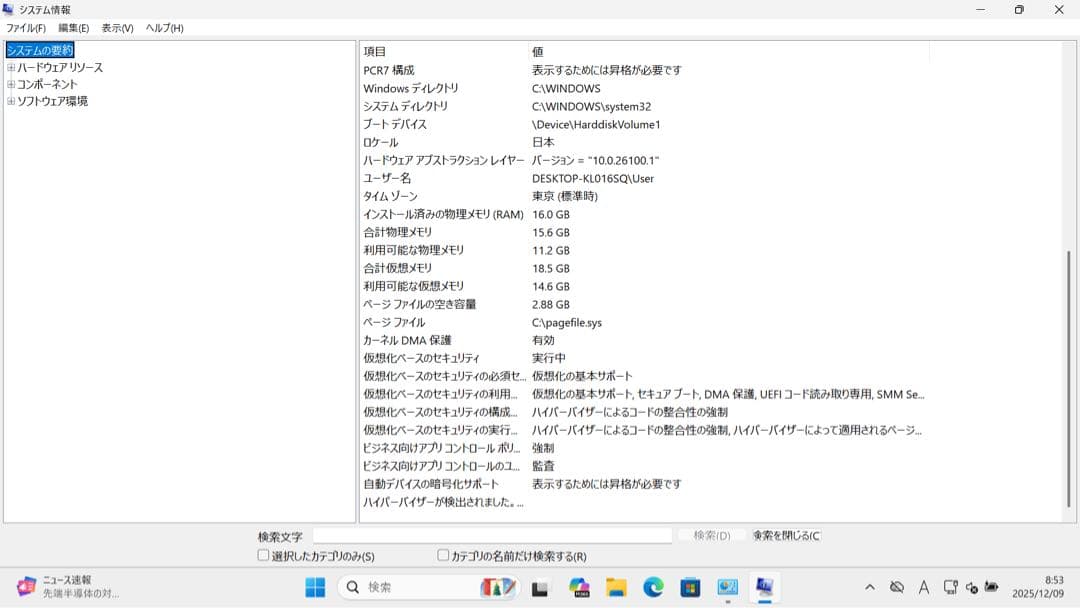Open the Start menu from the taskbar
Image resolution: width=1080 pixels, height=608 pixels.
click(x=313, y=587)
